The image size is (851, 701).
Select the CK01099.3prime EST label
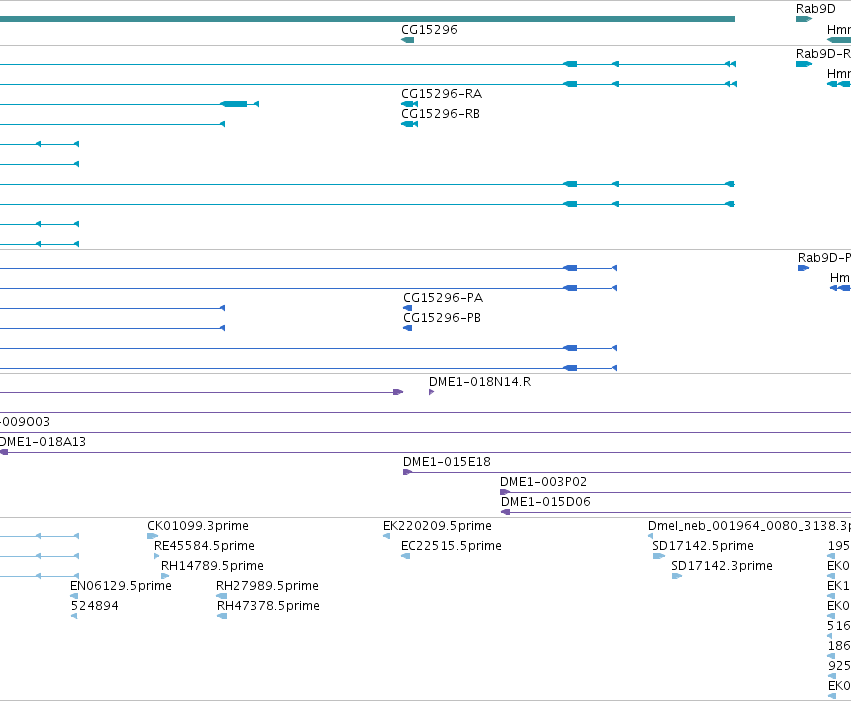pyautogui.click(x=198, y=526)
